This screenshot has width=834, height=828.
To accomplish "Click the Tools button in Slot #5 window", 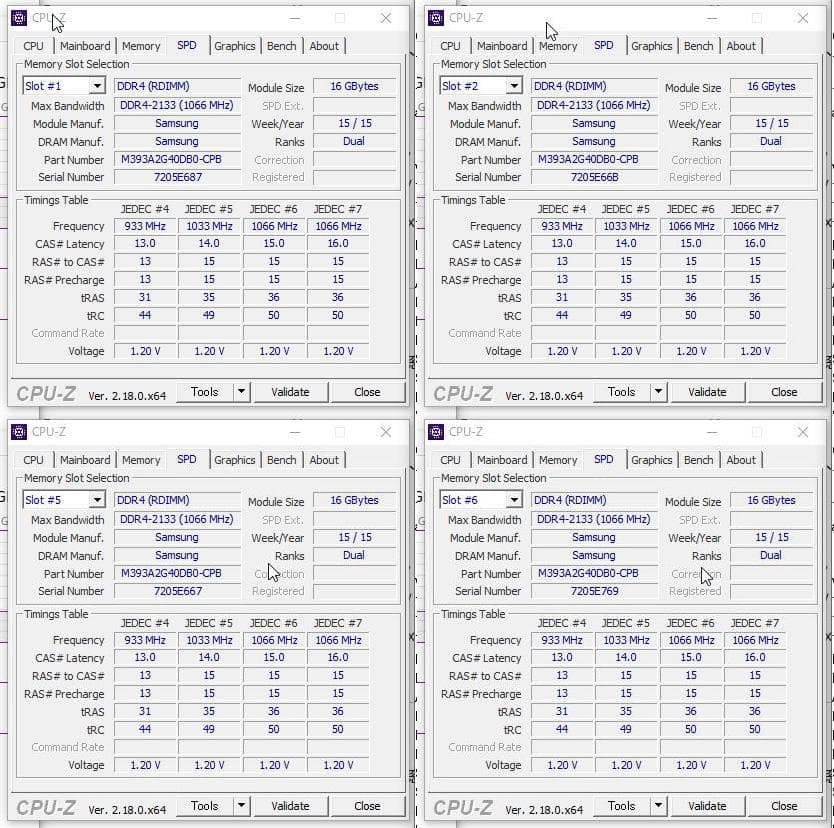I will coord(208,806).
